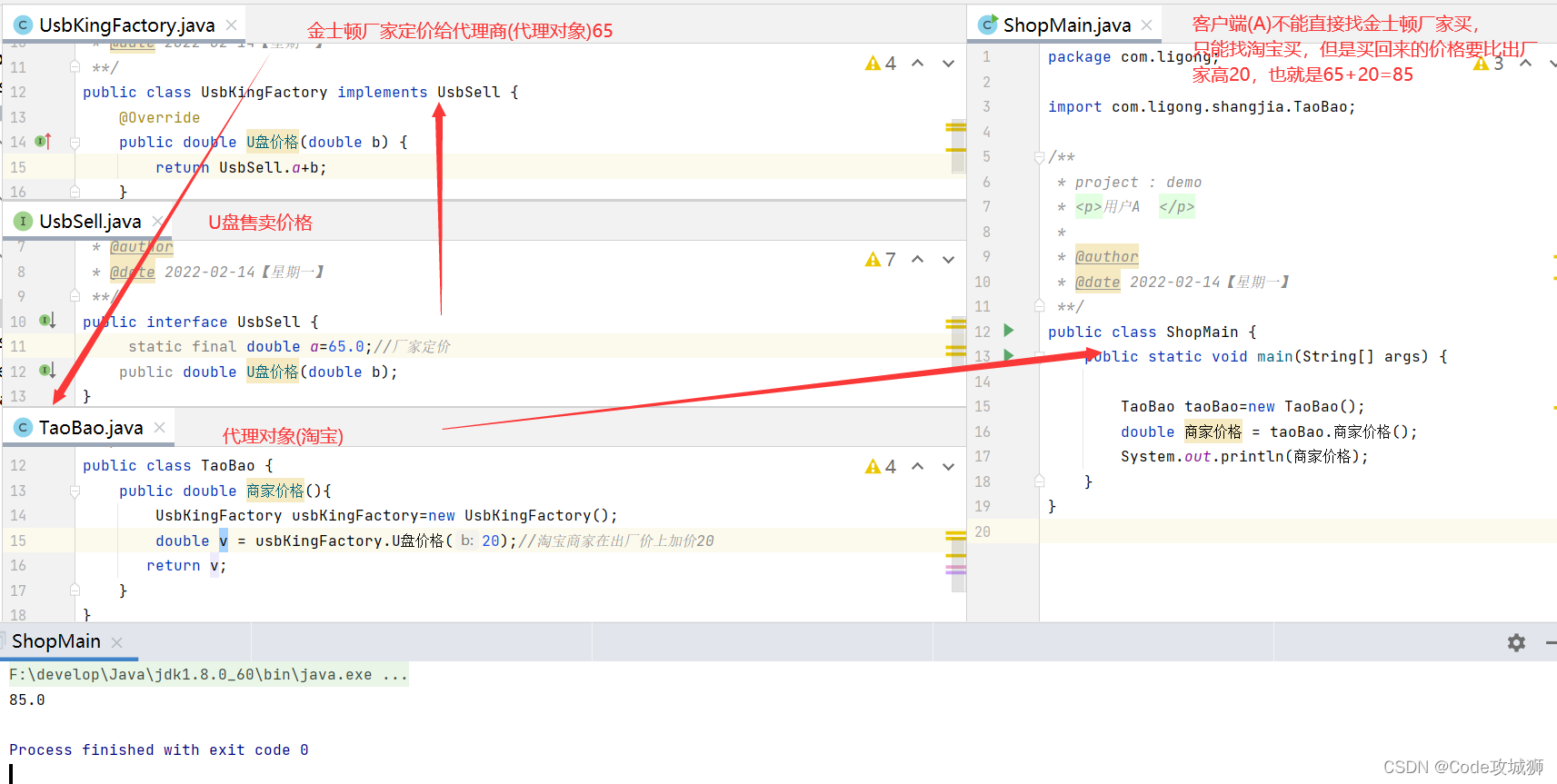1557x784 pixels.
Task: Open the 7 warnings indicator in UsbSell
Action: [880, 260]
